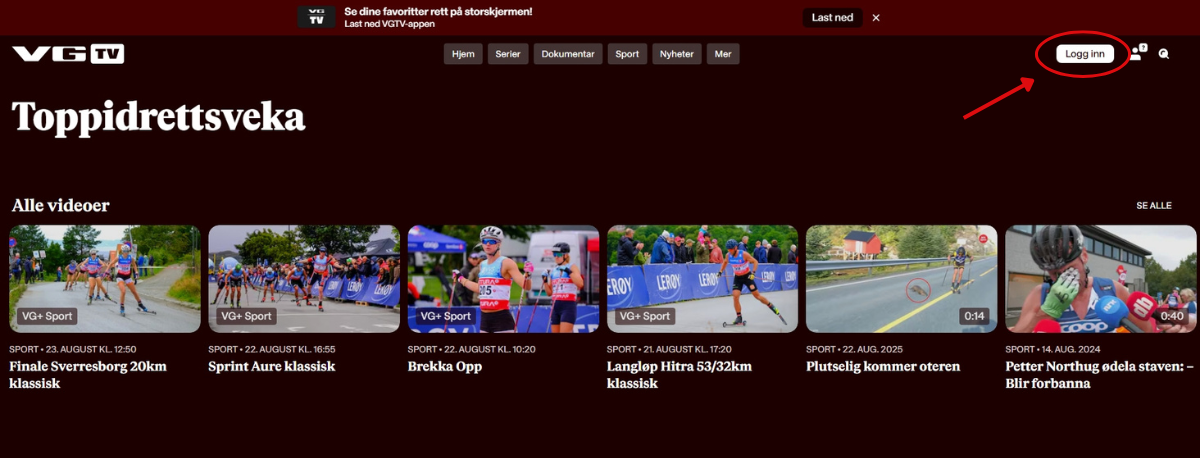Expand the Mer menu item

pyautogui.click(x=723, y=54)
